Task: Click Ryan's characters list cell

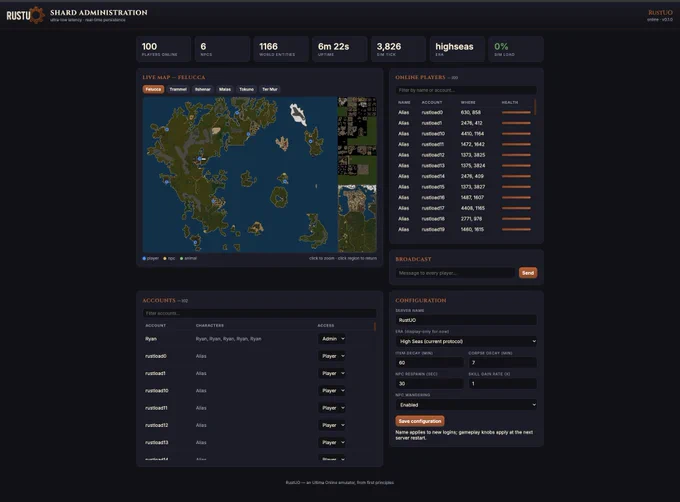Action: point(229,339)
